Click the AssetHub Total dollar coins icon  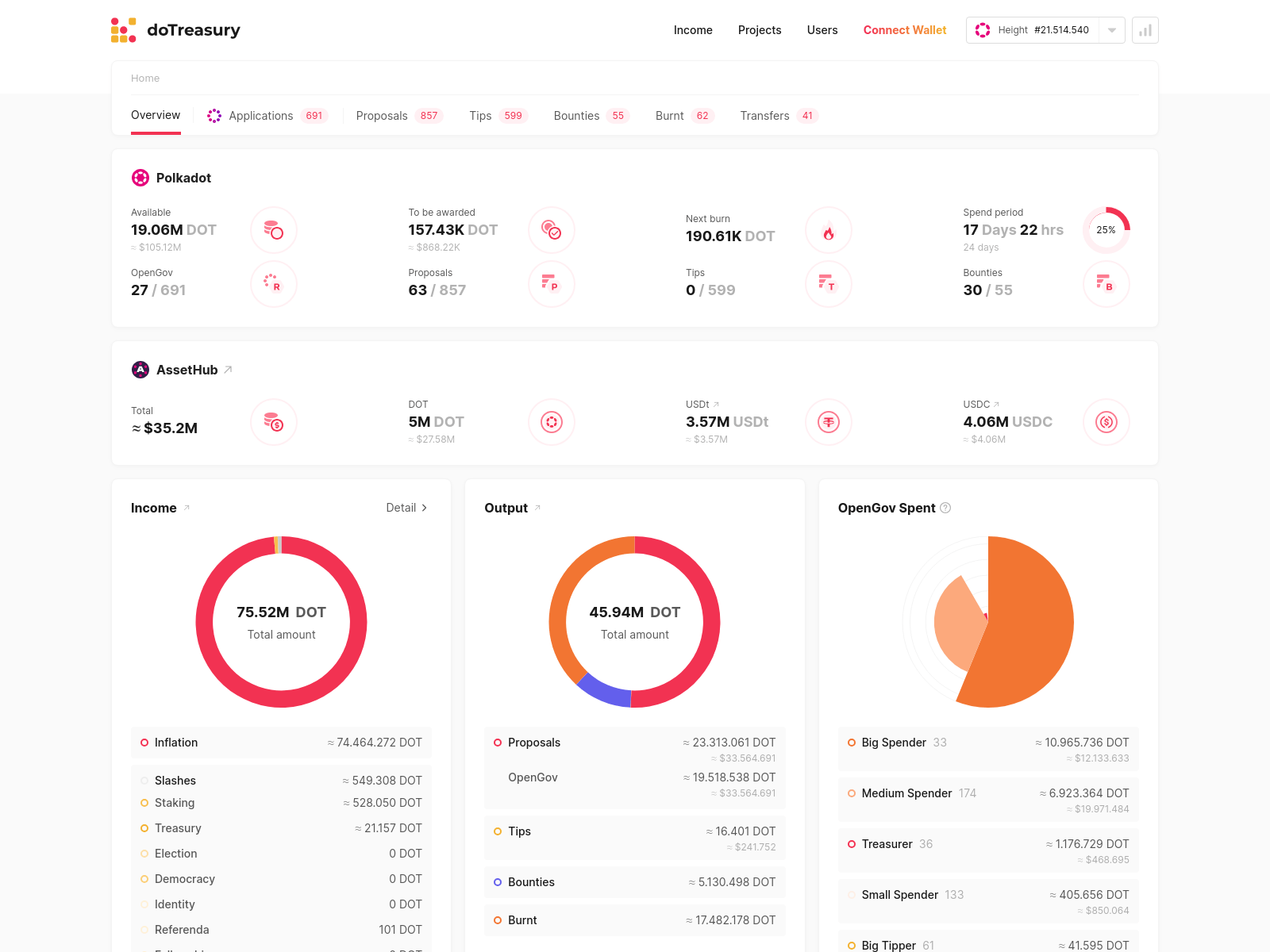click(274, 422)
